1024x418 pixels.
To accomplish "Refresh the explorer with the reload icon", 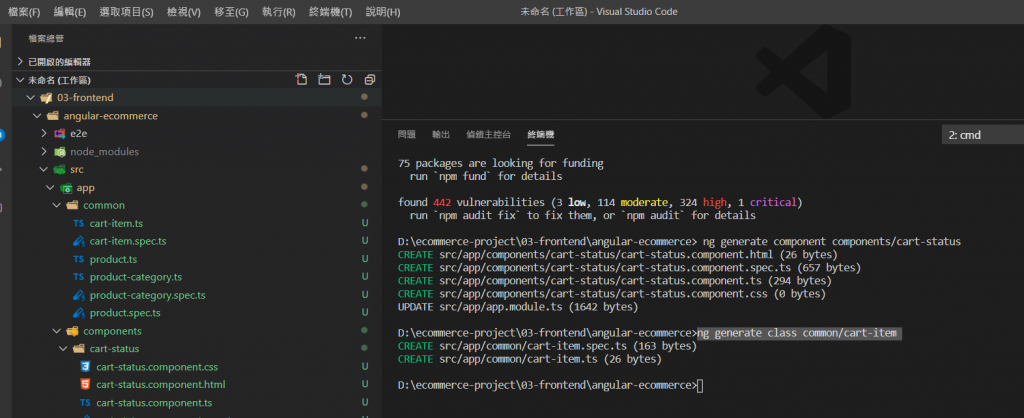I will (x=347, y=80).
